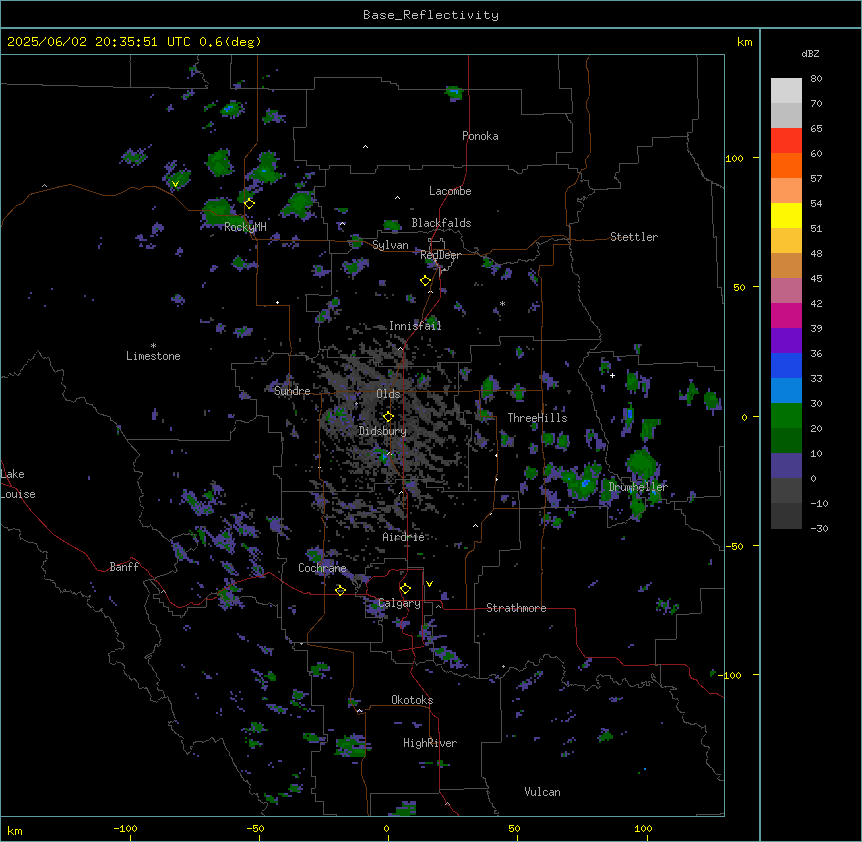
Task: Click the Sylvan label on the map
Action: pyautogui.click(x=390, y=245)
